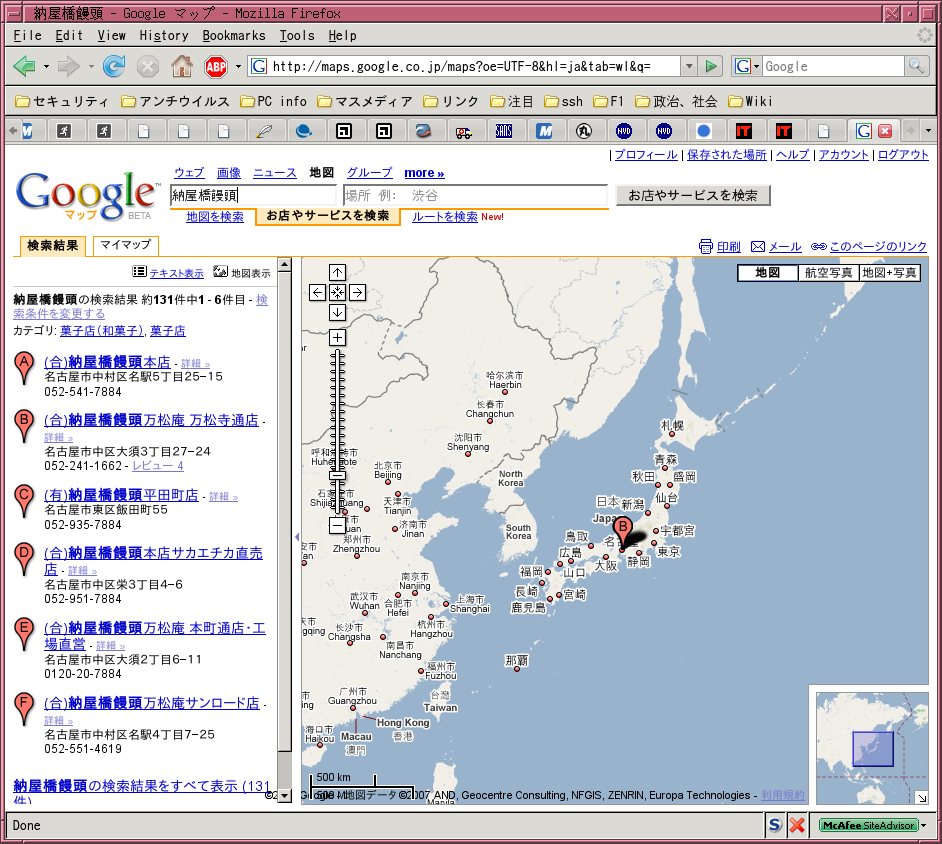Viewport: 942px width, 844px height.
Task: Open the 地図を検索 link
Action: click(x=215, y=217)
